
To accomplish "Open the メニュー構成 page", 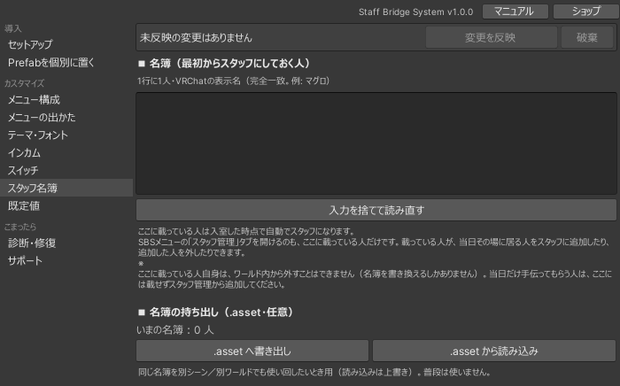I will click(x=66, y=100).
